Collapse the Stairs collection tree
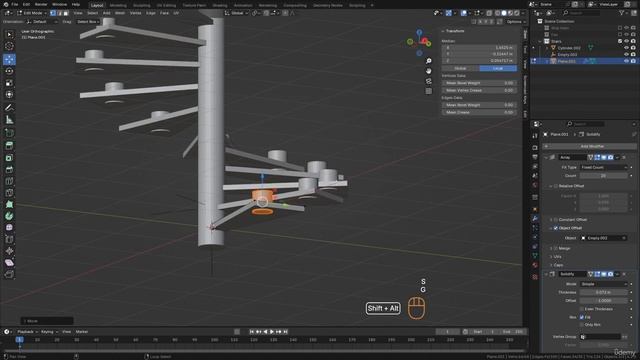 click(x=540, y=41)
